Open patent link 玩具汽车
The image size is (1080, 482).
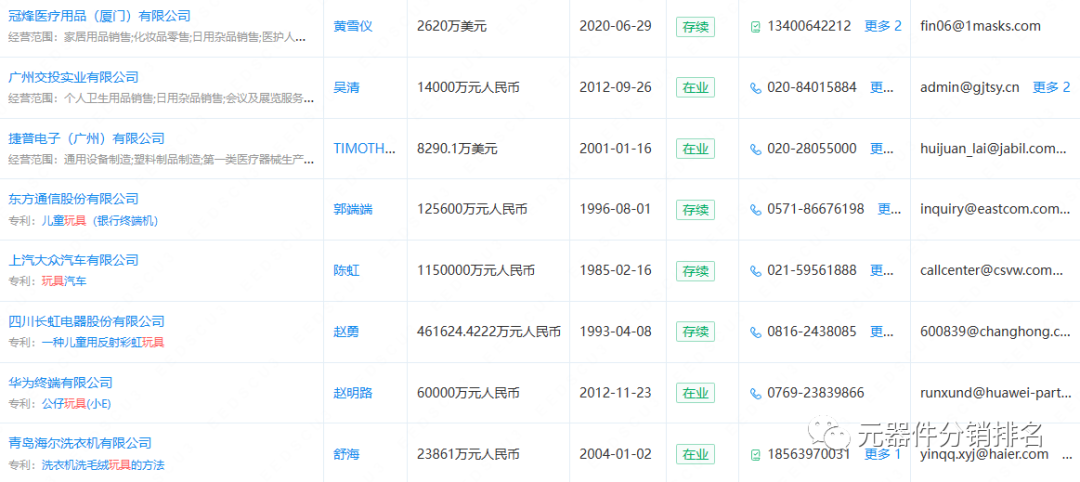(x=64, y=282)
